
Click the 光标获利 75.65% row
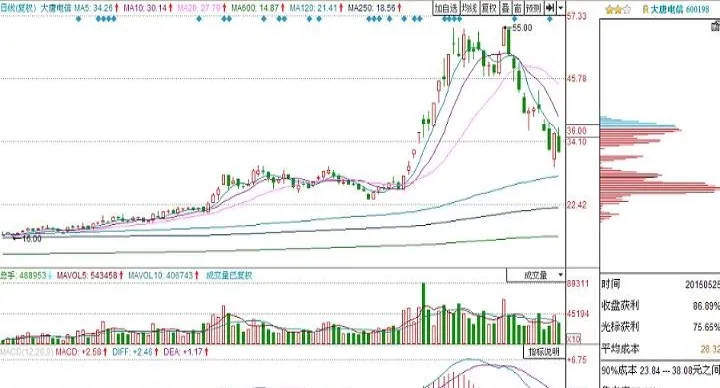(660, 327)
